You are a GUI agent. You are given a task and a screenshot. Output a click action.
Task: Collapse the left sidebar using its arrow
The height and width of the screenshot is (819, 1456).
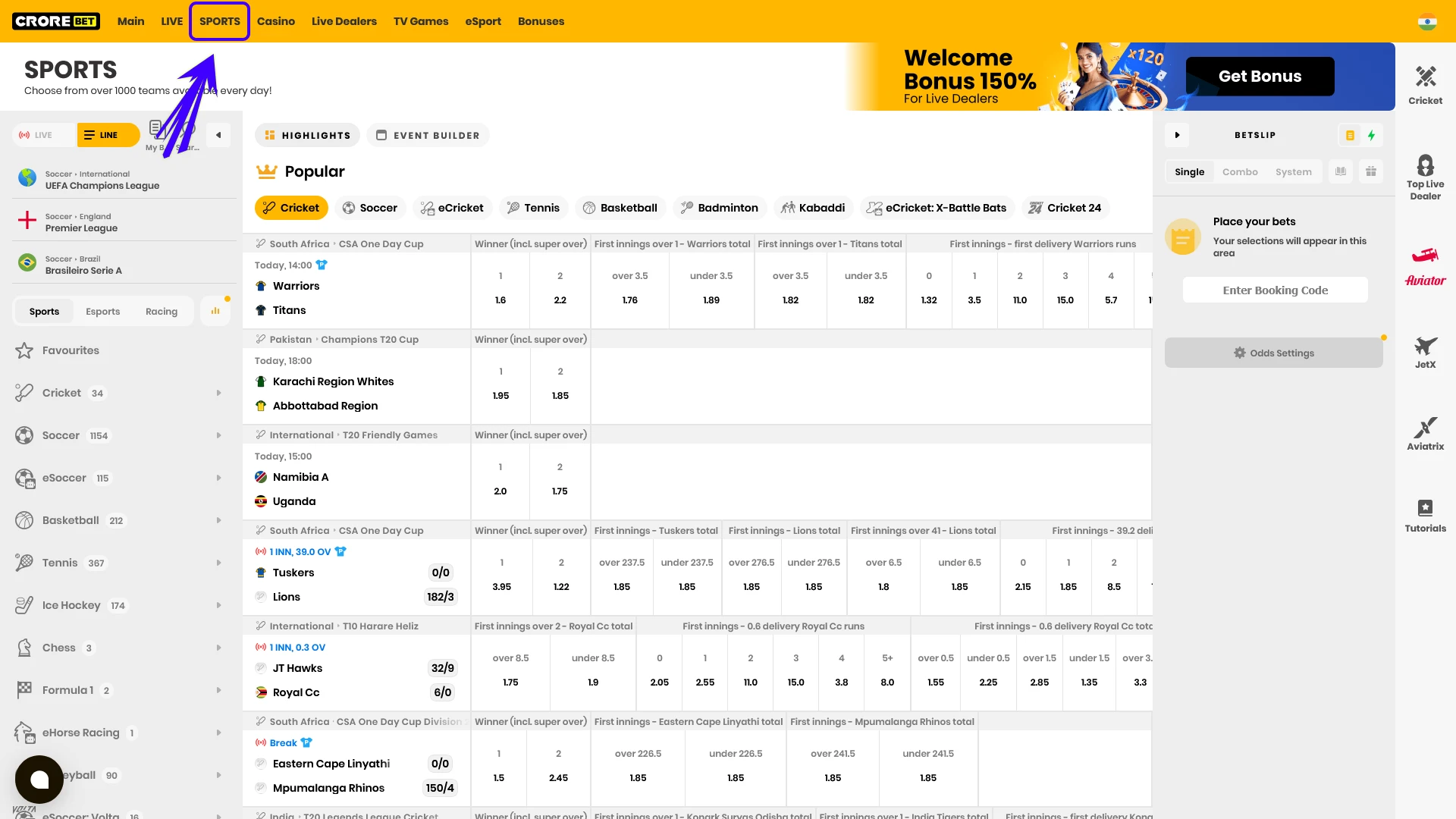click(x=218, y=134)
